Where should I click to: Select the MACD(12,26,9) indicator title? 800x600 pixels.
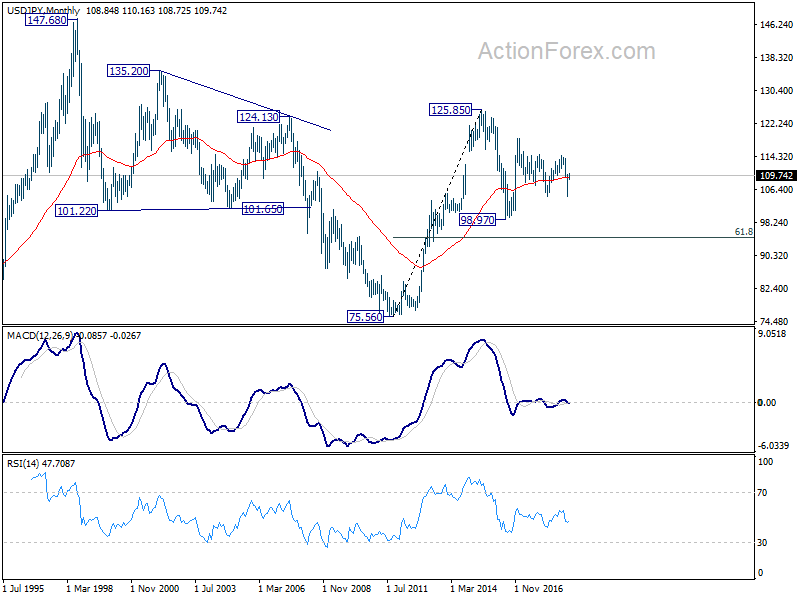40,336
